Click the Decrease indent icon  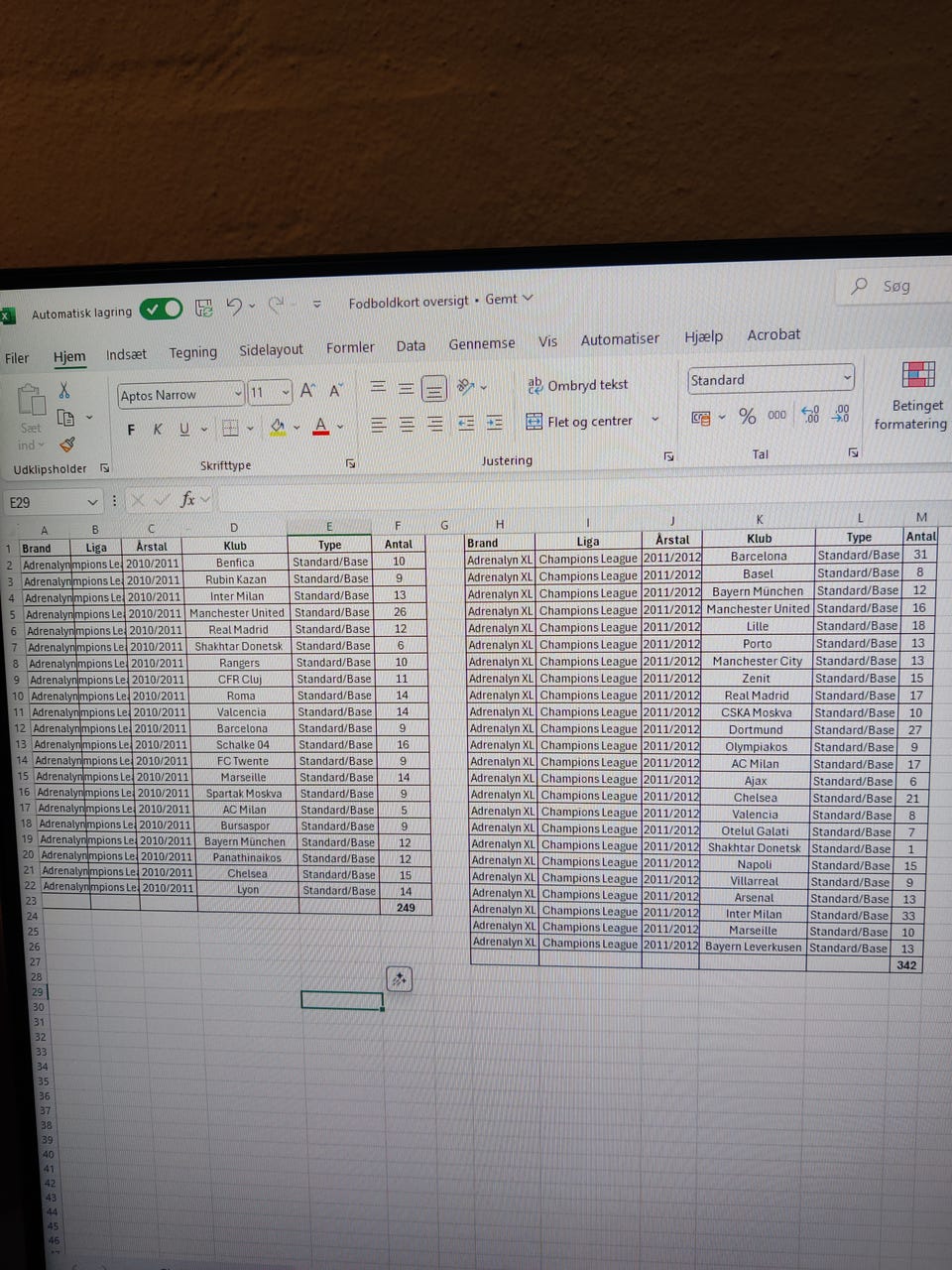(466, 423)
